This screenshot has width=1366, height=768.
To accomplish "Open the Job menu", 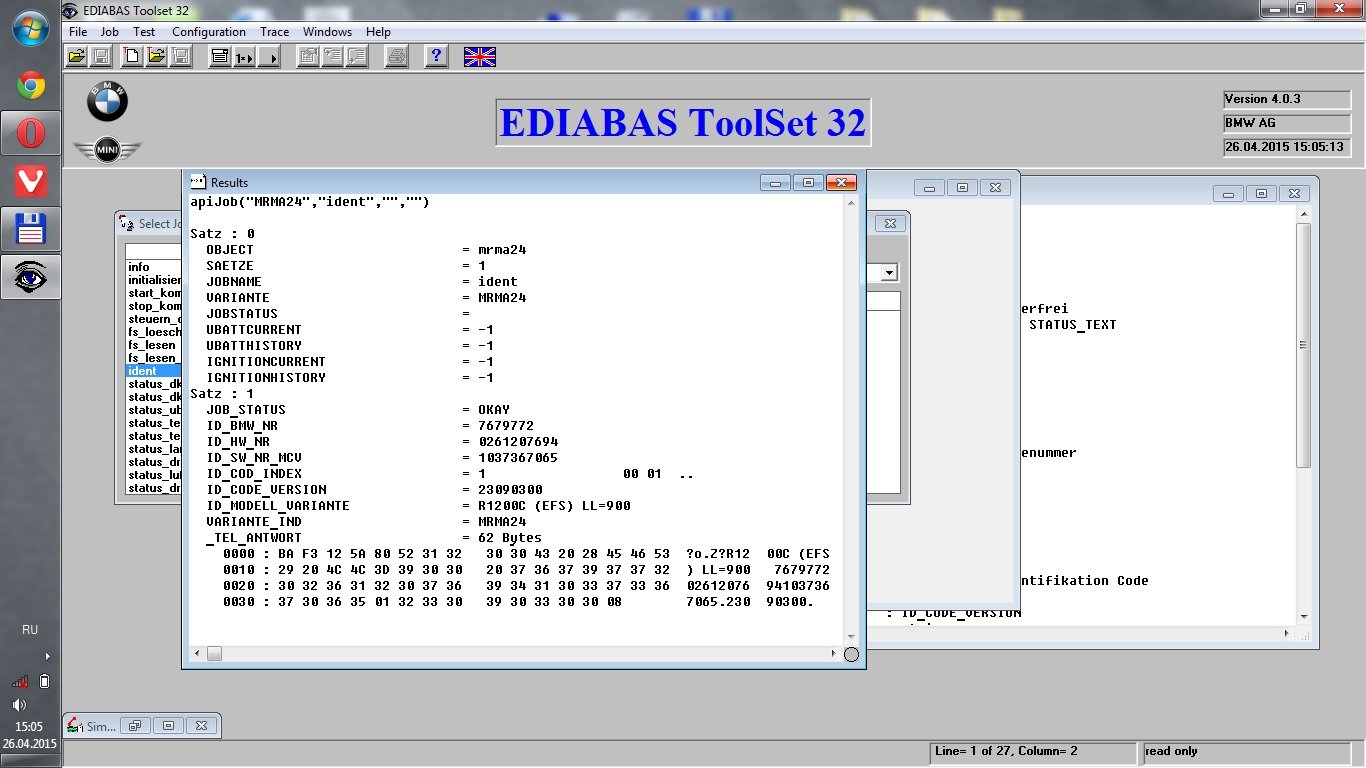I will (109, 32).
